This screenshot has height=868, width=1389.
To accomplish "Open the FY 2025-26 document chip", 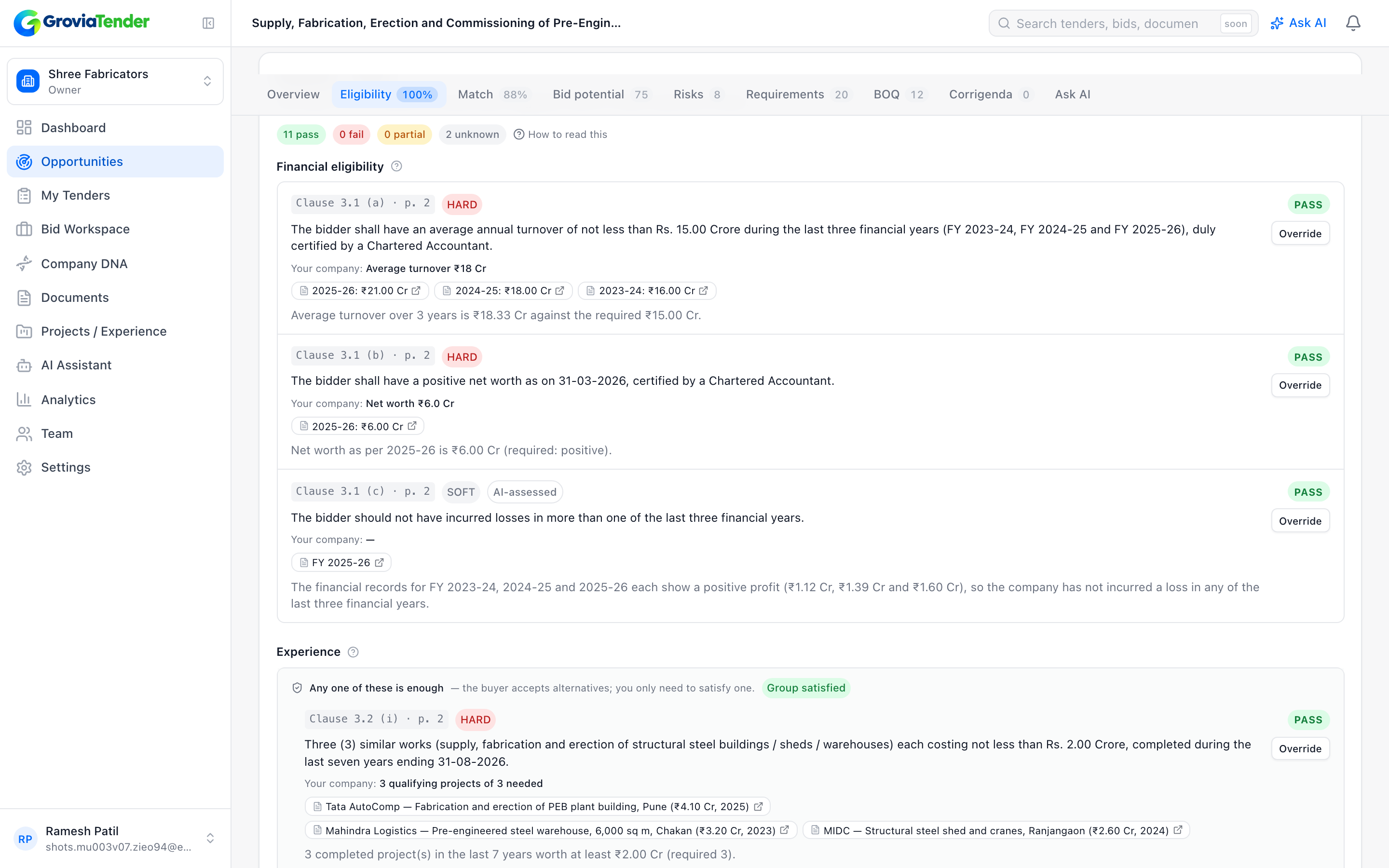I will (x=341, y=563).
